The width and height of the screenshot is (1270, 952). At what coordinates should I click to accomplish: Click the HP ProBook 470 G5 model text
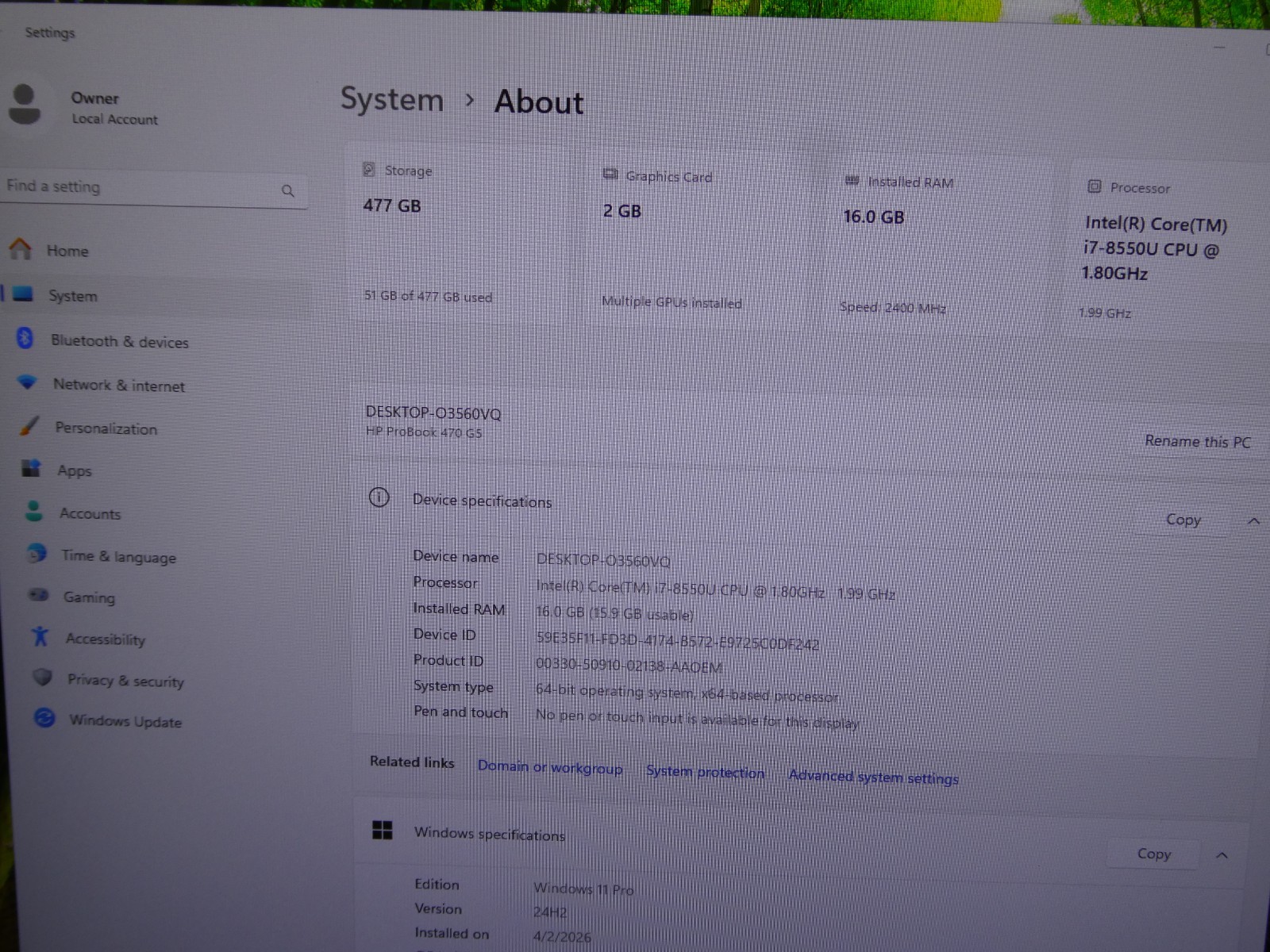424,432
